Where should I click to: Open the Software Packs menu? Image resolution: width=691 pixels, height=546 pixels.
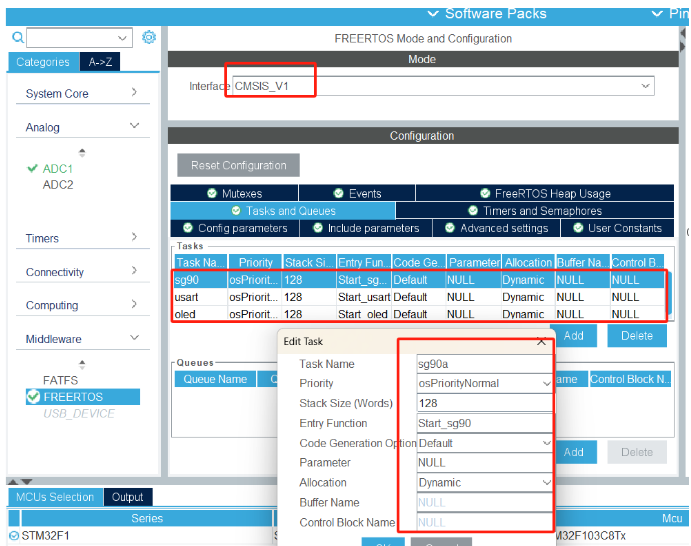coord(487,14)
